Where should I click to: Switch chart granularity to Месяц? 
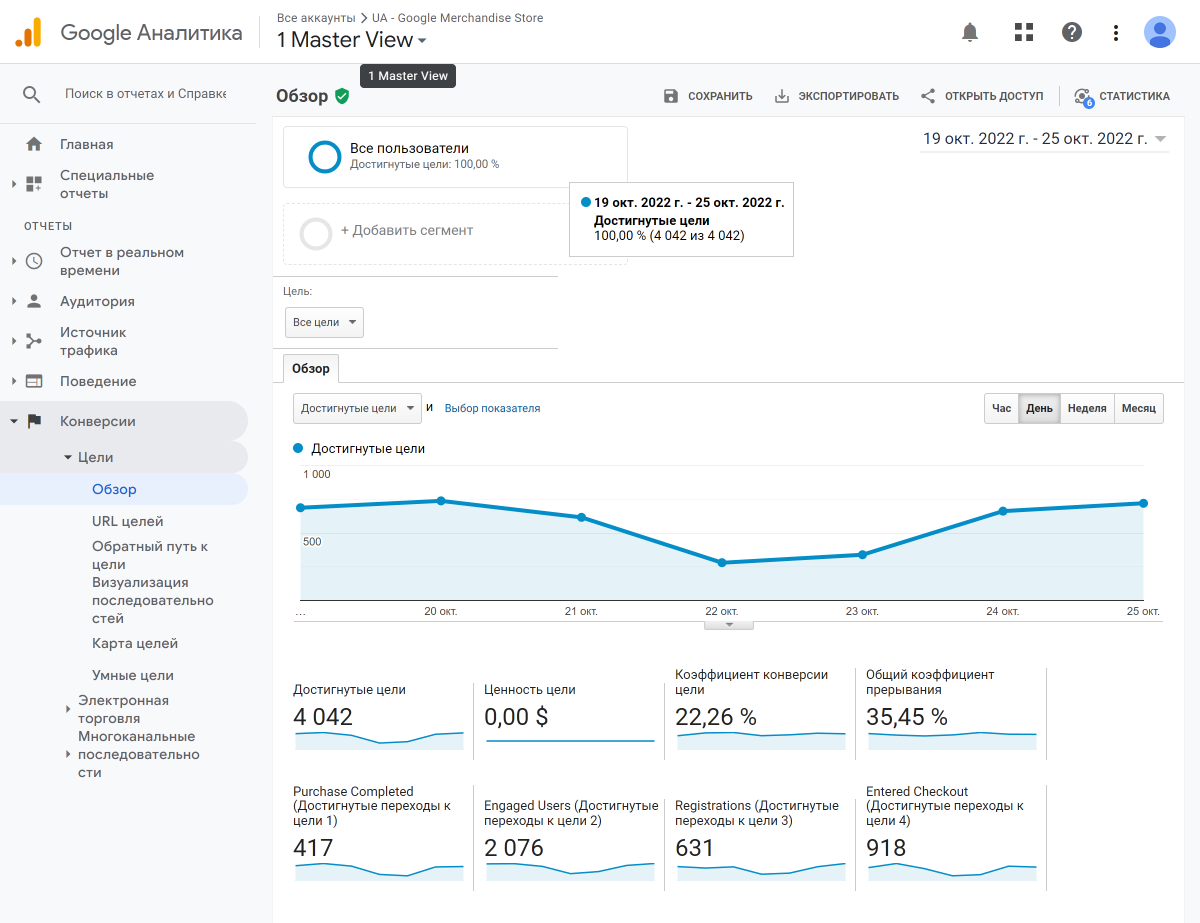1138,409
